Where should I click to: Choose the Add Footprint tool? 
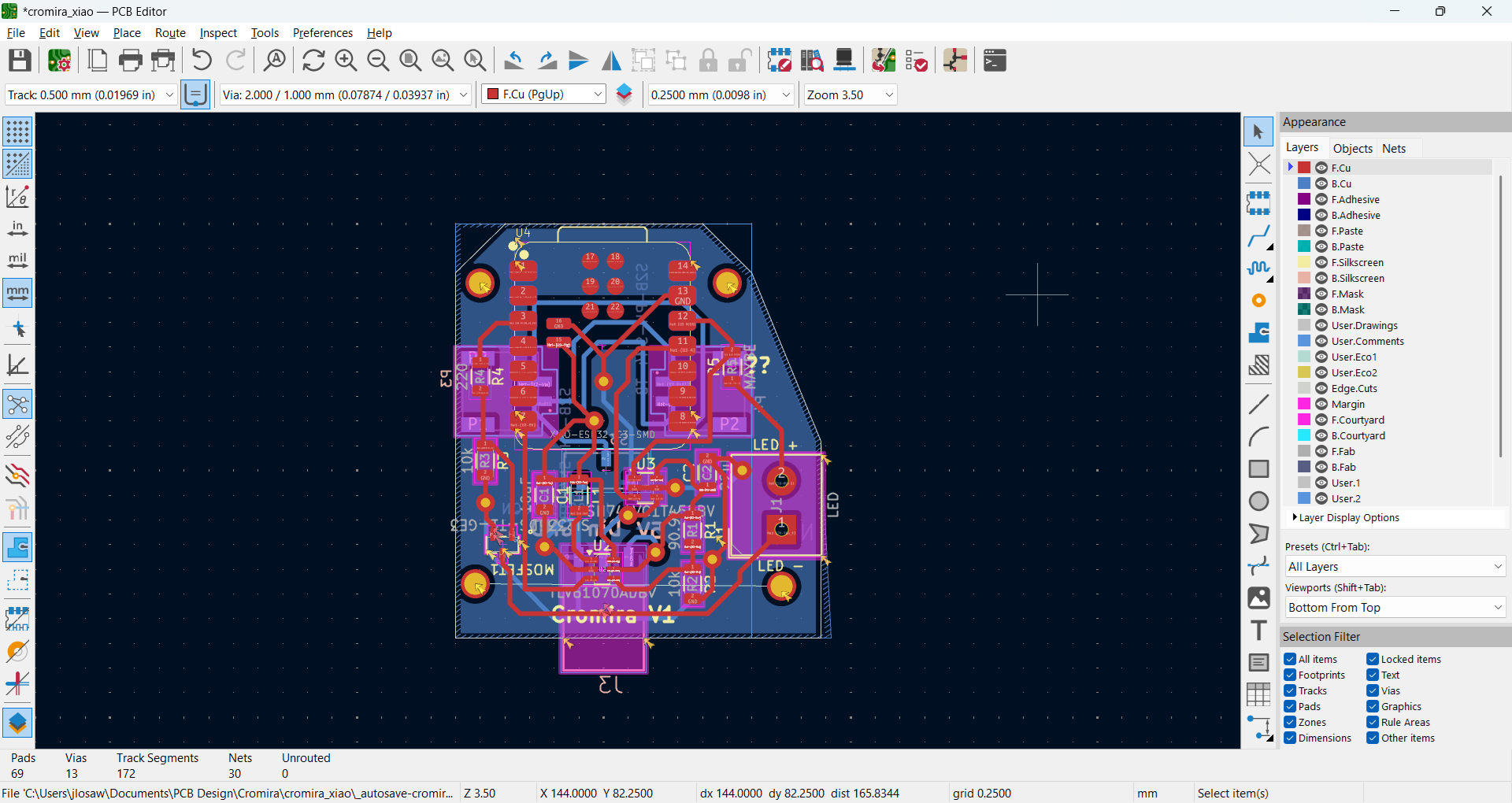tap(1258, 203)
